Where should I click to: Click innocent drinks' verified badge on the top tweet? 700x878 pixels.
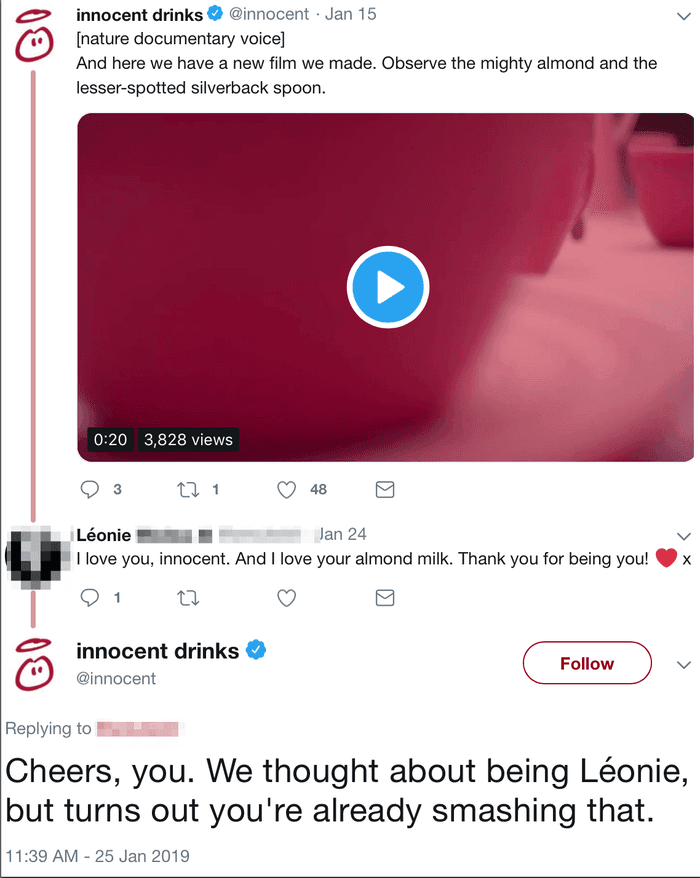215,15
